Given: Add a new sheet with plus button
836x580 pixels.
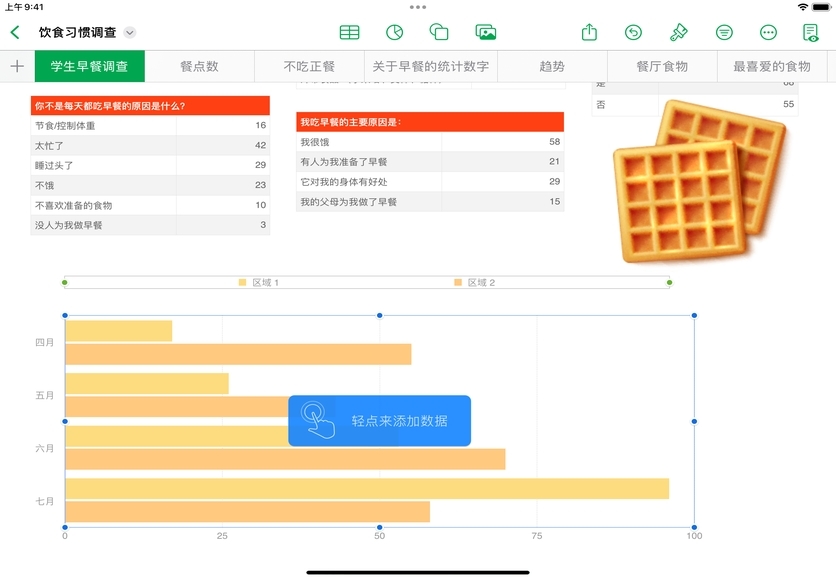Looking at the screenshot, I should 17,66.
